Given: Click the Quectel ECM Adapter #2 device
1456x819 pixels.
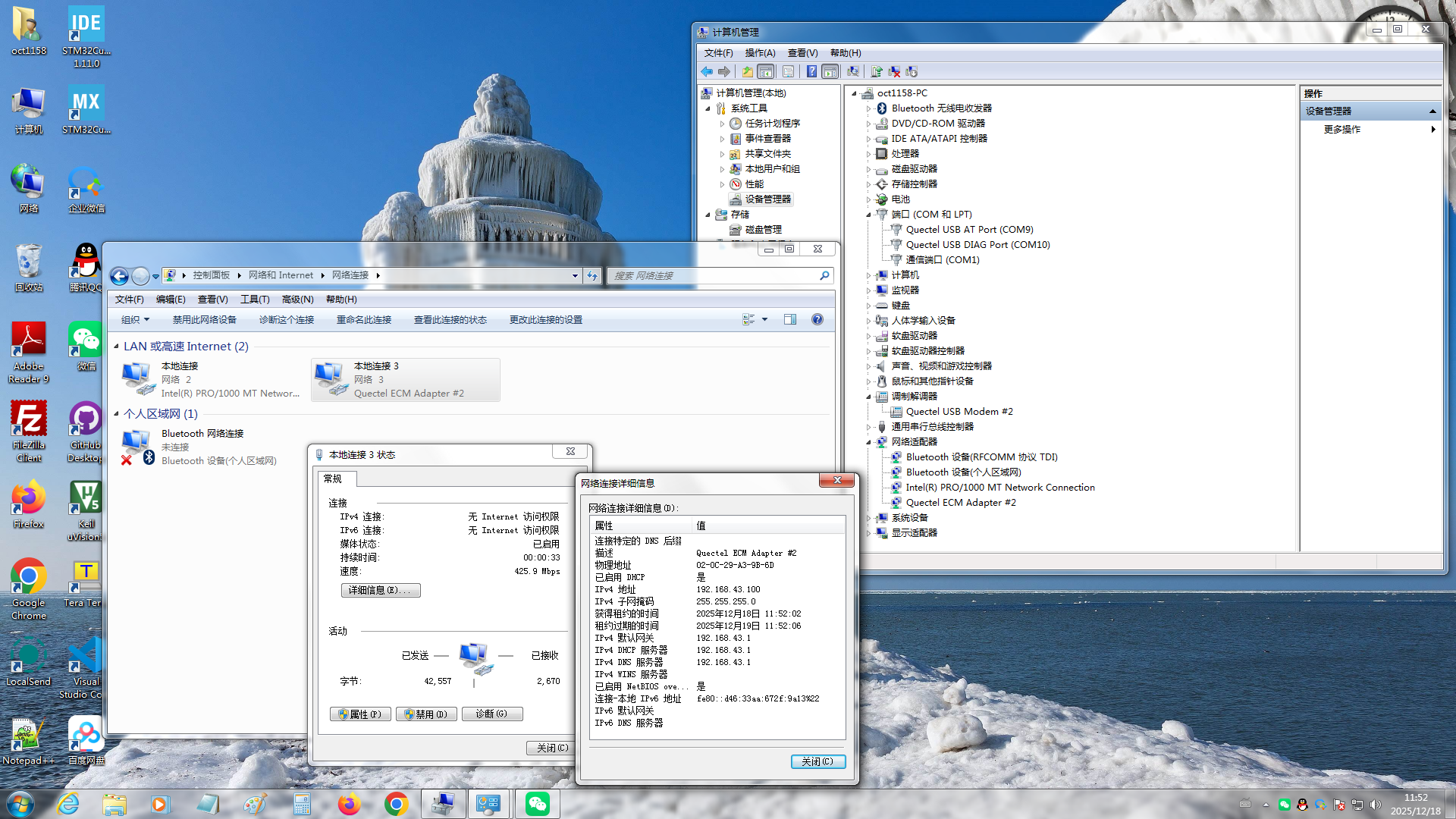Looking at the screenshot, I should (960, 502).
